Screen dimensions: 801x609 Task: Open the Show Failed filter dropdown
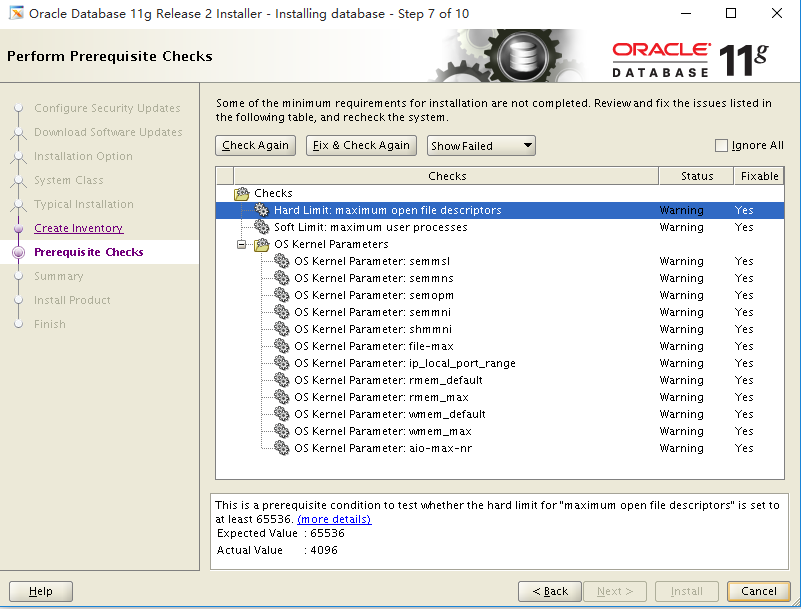click(481, 146)
